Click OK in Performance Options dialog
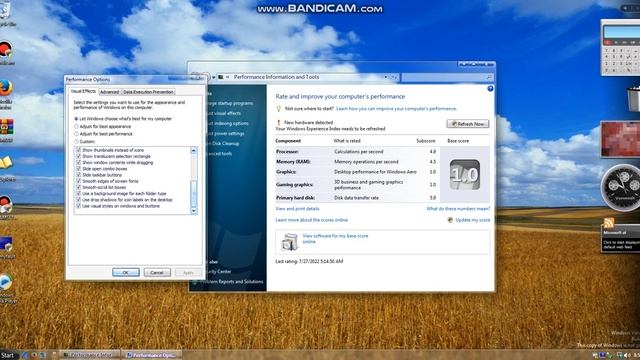Viewport: 640px width, 360px height. click(126, 272)
